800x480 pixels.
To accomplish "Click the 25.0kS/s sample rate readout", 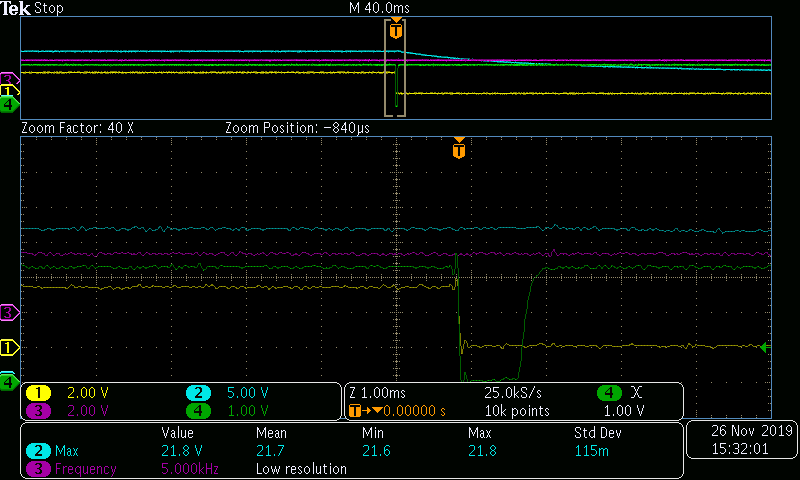I will [513, 393].
